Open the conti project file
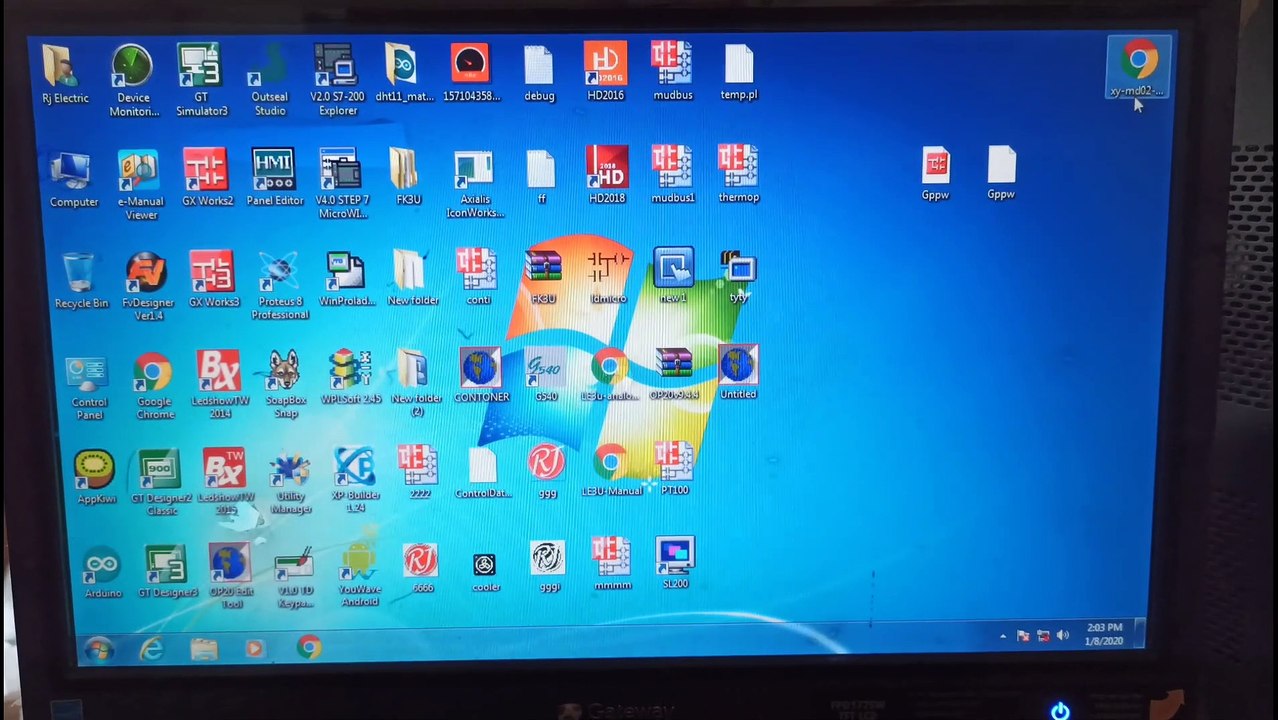The height and width of the screenshot is (720, 1278). 477,276
